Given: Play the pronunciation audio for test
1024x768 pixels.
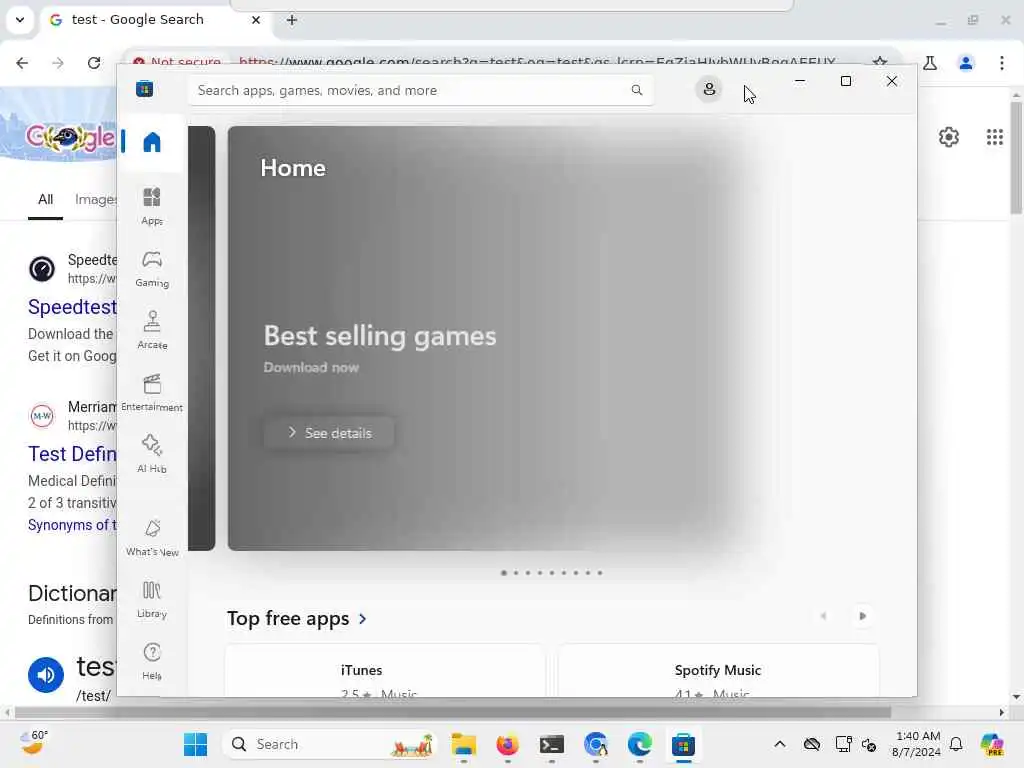Looking at the screenshot, I should click(x=46, y=675).
